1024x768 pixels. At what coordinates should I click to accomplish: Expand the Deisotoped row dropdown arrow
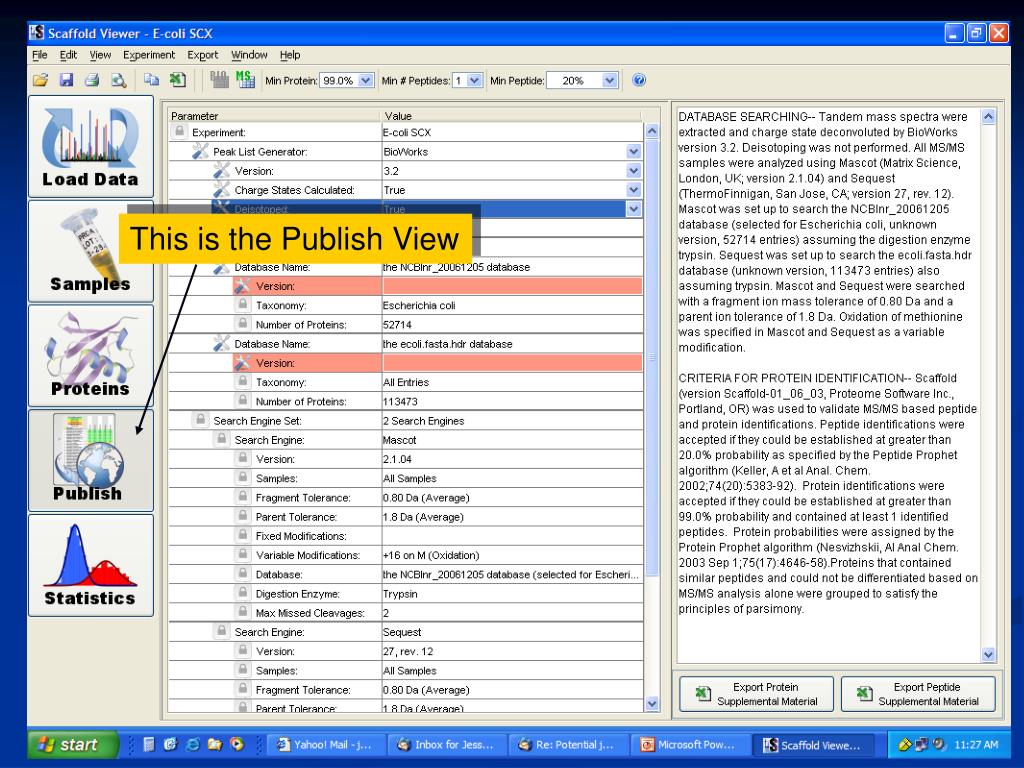click(x=633, y=210)
